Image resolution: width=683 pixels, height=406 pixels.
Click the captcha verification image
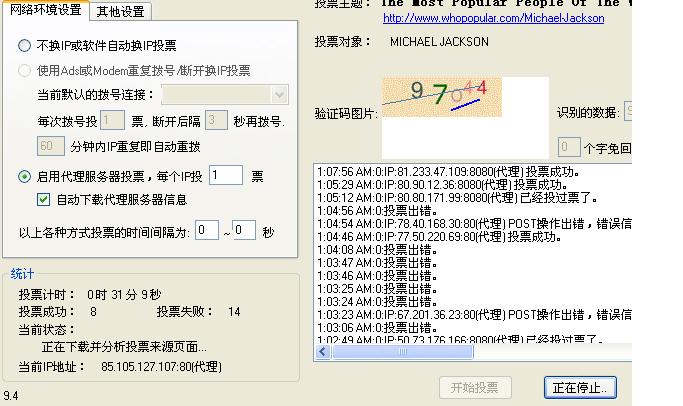coord(440,97)
